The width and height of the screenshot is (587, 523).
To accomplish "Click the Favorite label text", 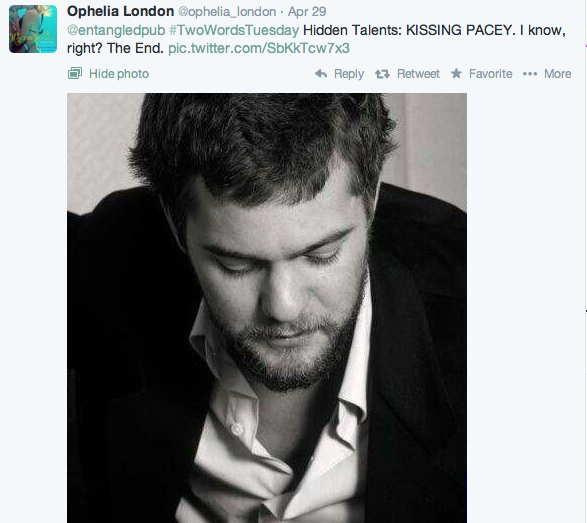I will tap(490, 74).
